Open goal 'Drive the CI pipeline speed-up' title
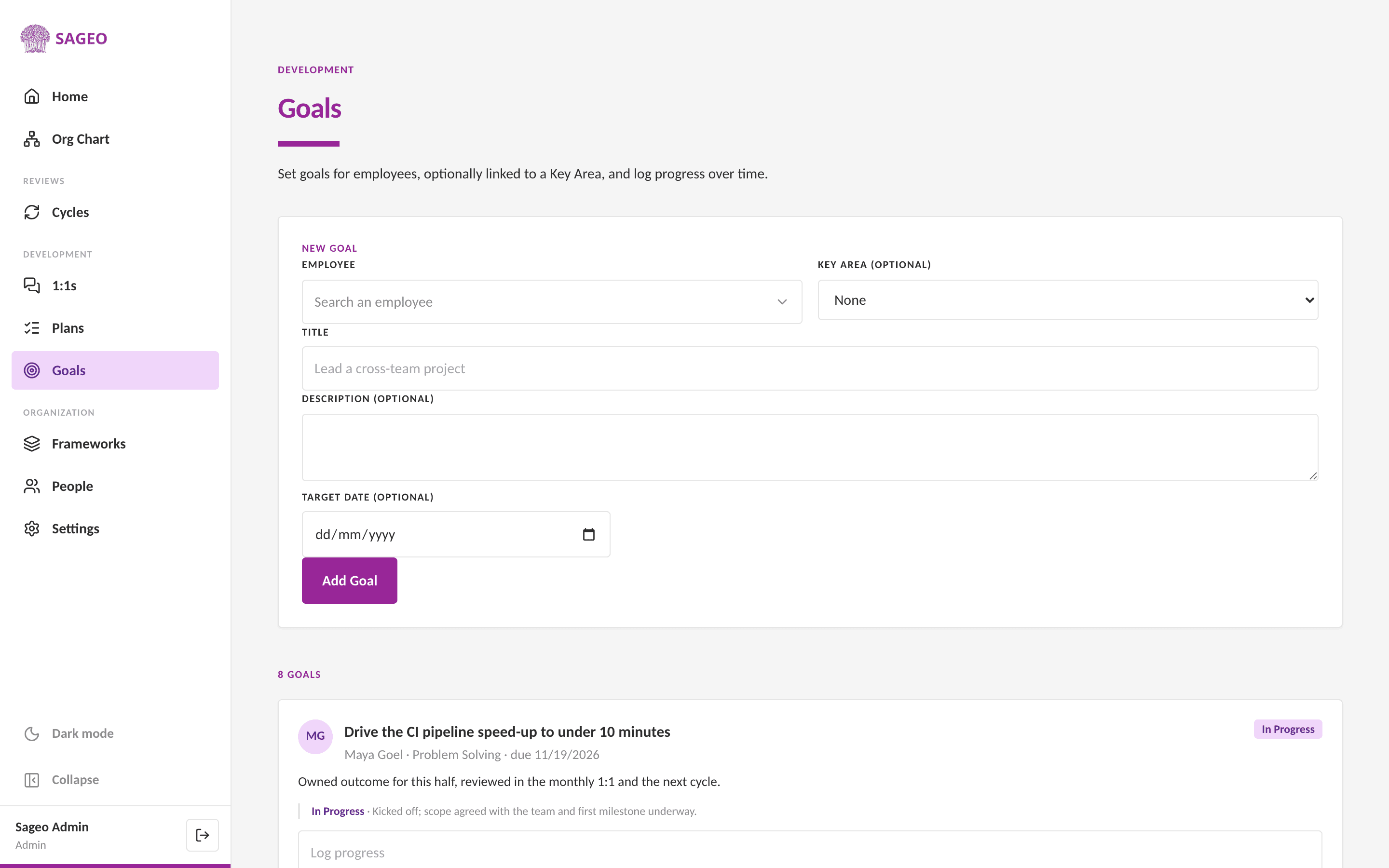This screenshot has height=868, width=1389. pyautogui.click(x=507, y=732)
